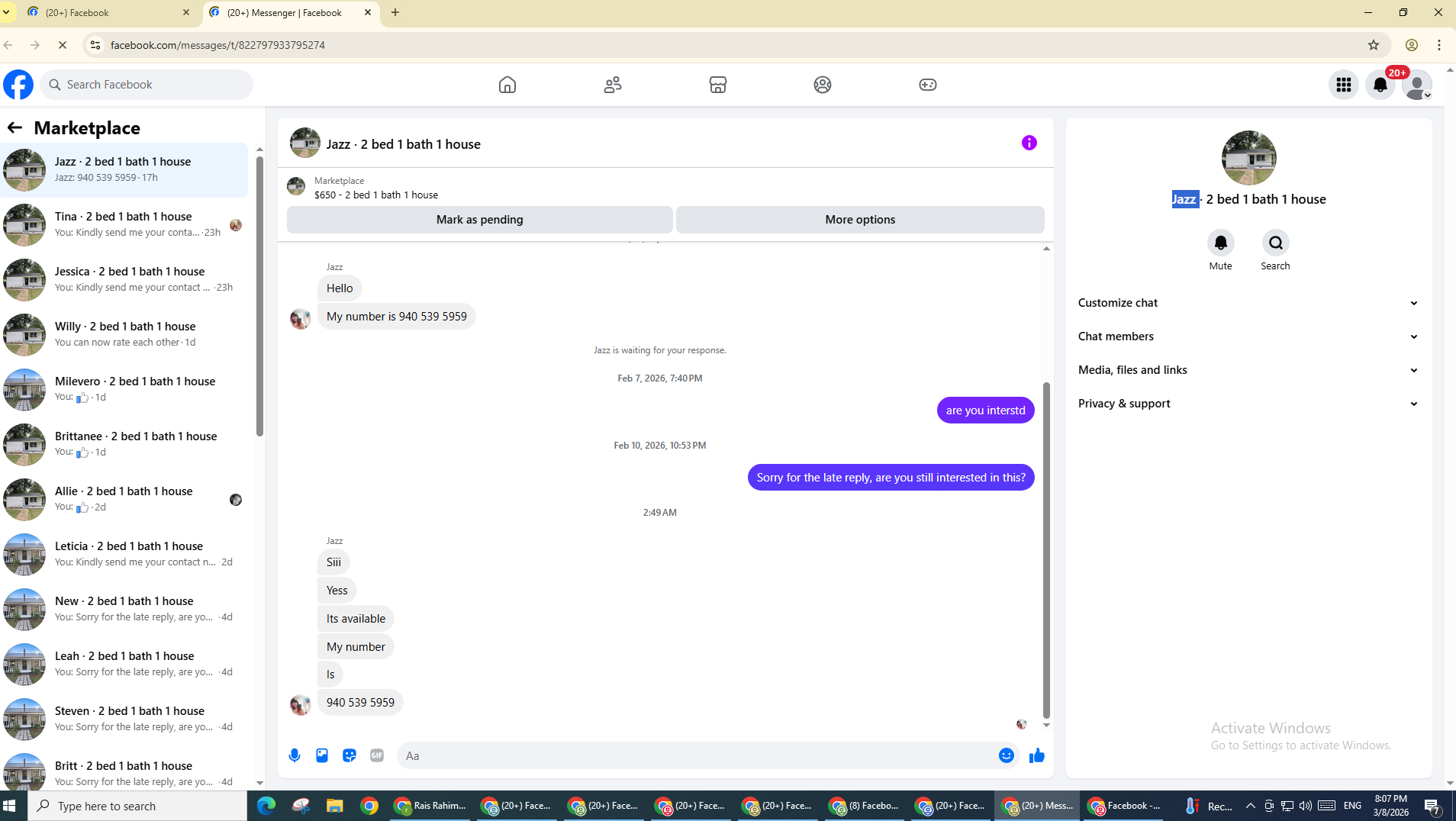The image size is (1456, 821).
Task: Open Tina's 2 bed 1 bath conversation
Action: (x=124, y=224)
